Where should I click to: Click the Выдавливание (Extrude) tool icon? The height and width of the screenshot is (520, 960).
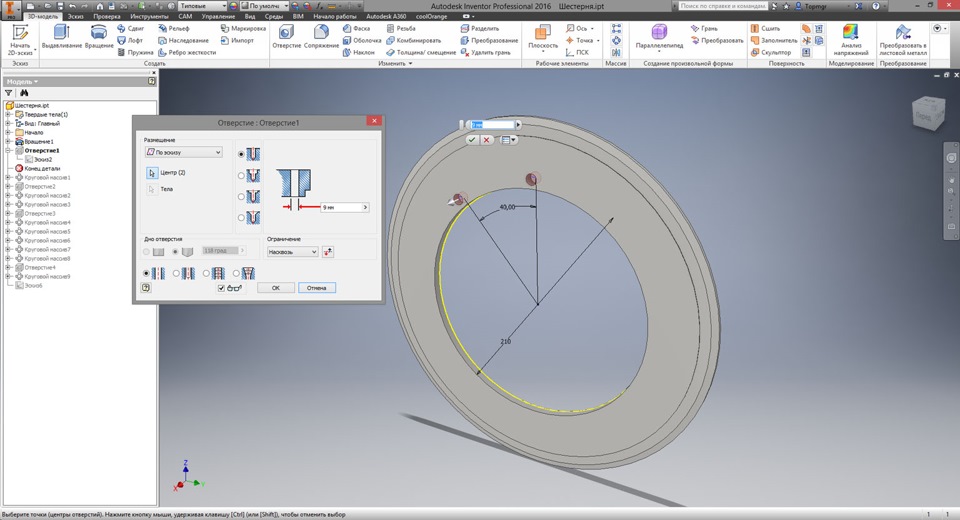62,34
